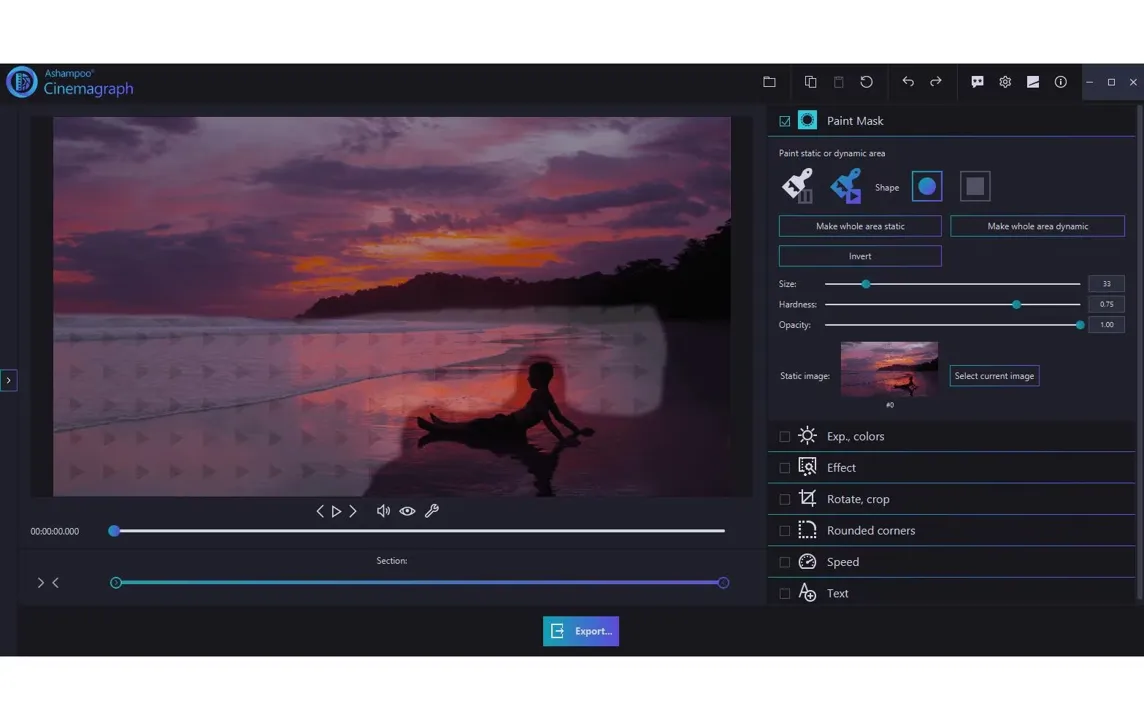Choose the square brush shape
1144x720 pixels.
click(x=975, y=186)
